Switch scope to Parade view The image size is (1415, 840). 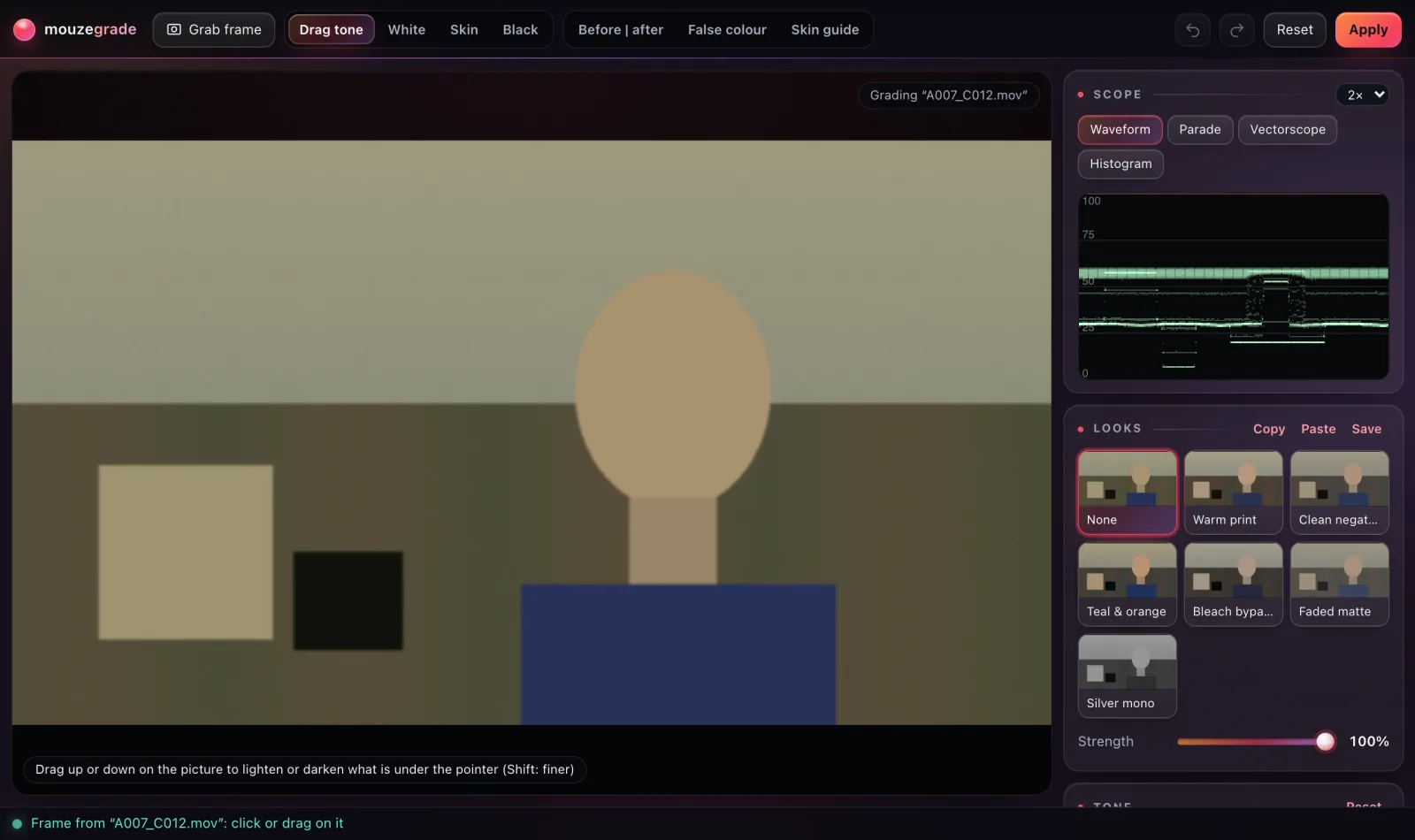(x=1199, y=130)
